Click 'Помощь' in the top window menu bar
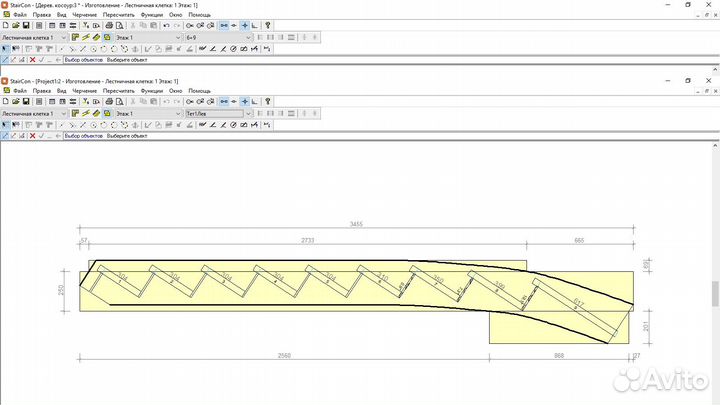 200,14
